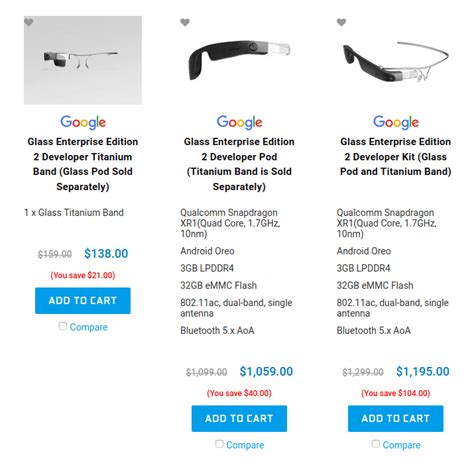Open Glass Enterprise Edition 2 Developer Titanium Band title
This screenshot has height=469, width=474.
(83, 164)
